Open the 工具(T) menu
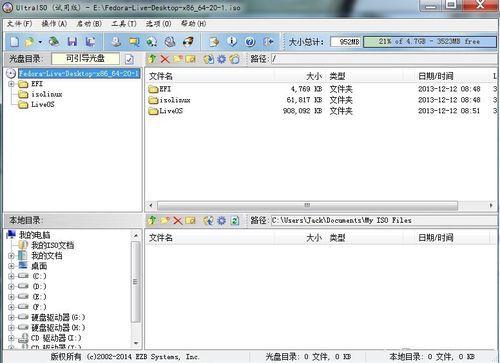This screenshot has width=500, height=363. (124, 24)
